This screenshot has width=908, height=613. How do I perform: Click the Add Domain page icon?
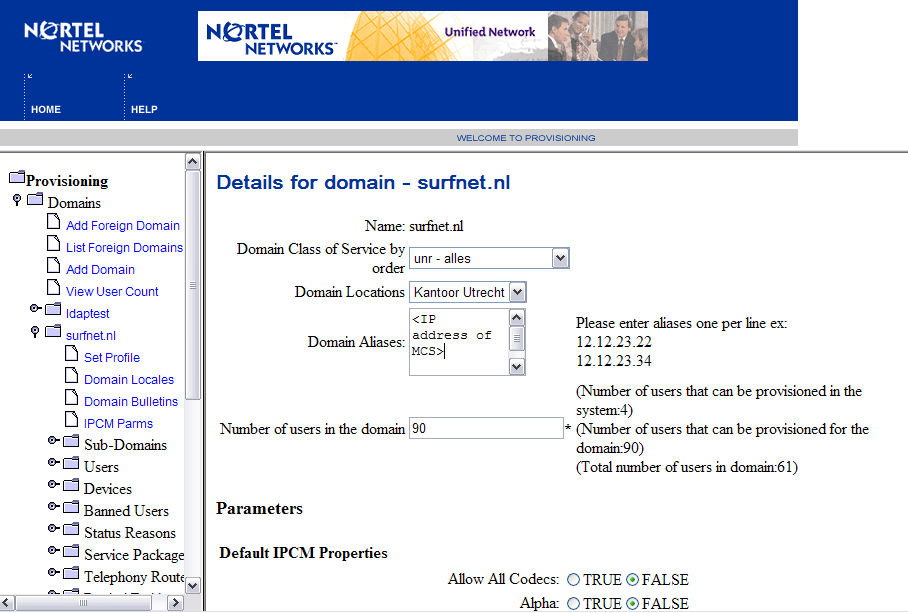[x=53, y=265]
